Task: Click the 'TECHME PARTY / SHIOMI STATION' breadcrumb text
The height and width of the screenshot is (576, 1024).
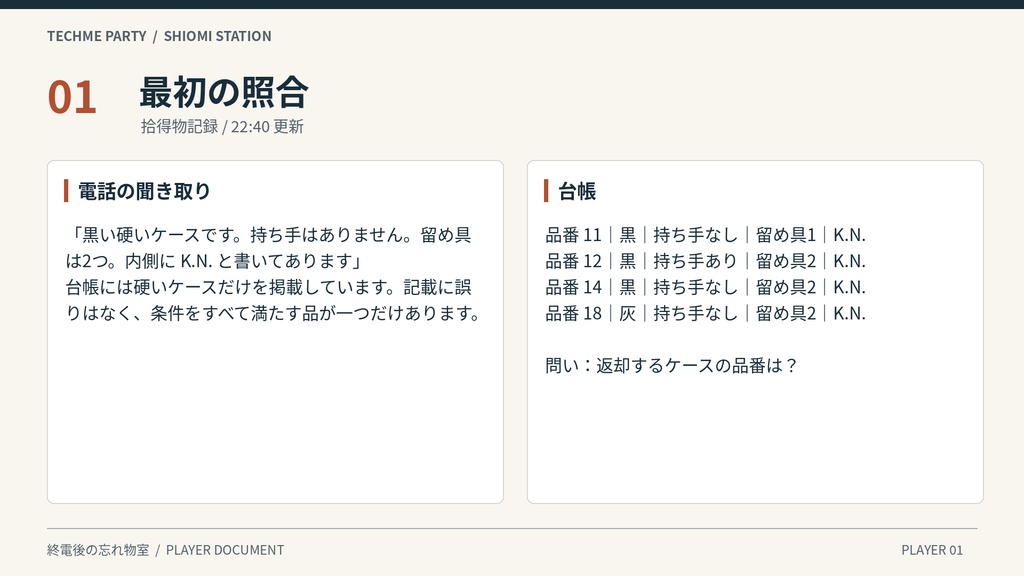Action: point(159,36)
